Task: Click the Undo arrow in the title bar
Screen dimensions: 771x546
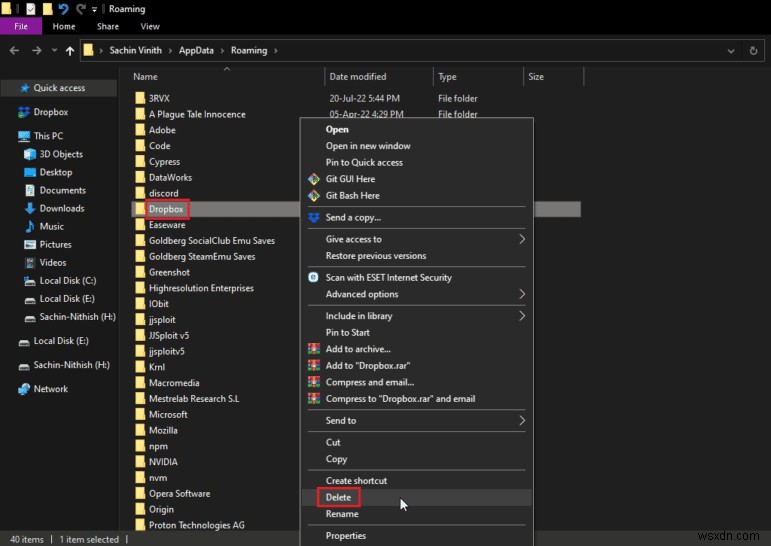Action: coord(63,9)
